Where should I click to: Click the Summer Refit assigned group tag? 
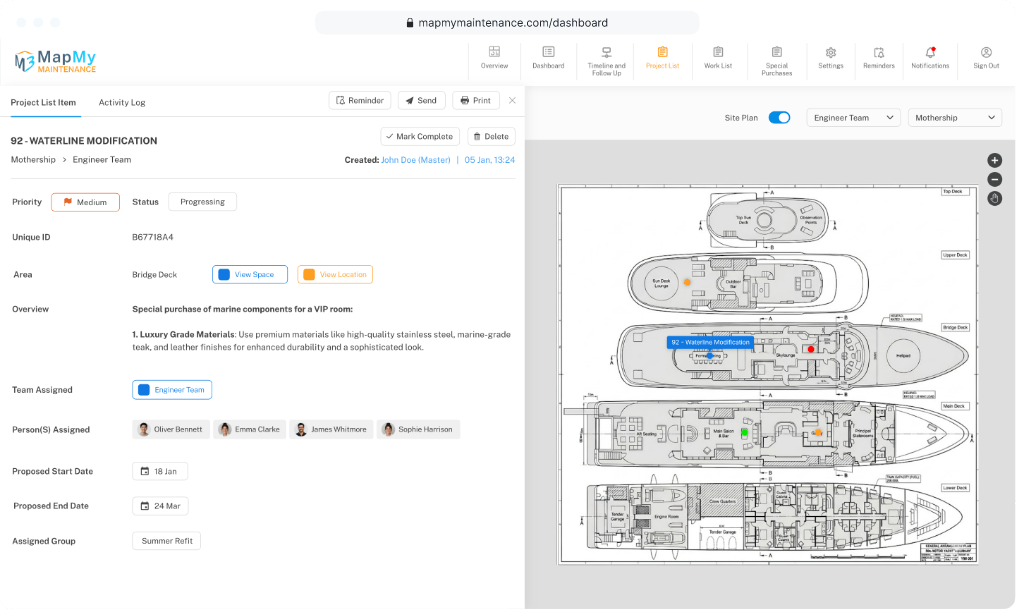[x=167, y=541]
